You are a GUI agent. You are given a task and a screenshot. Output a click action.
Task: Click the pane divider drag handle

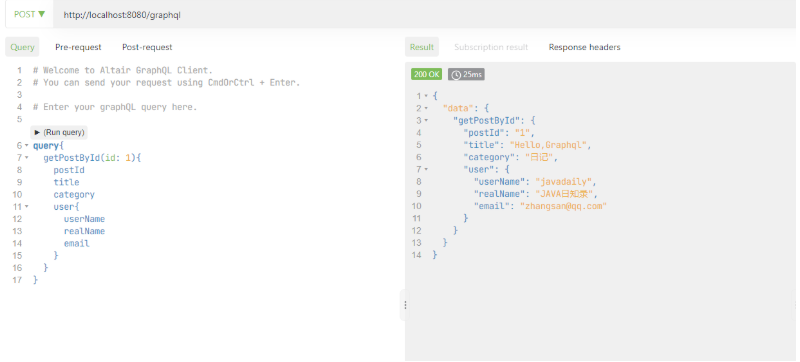[x=405, y=305]
